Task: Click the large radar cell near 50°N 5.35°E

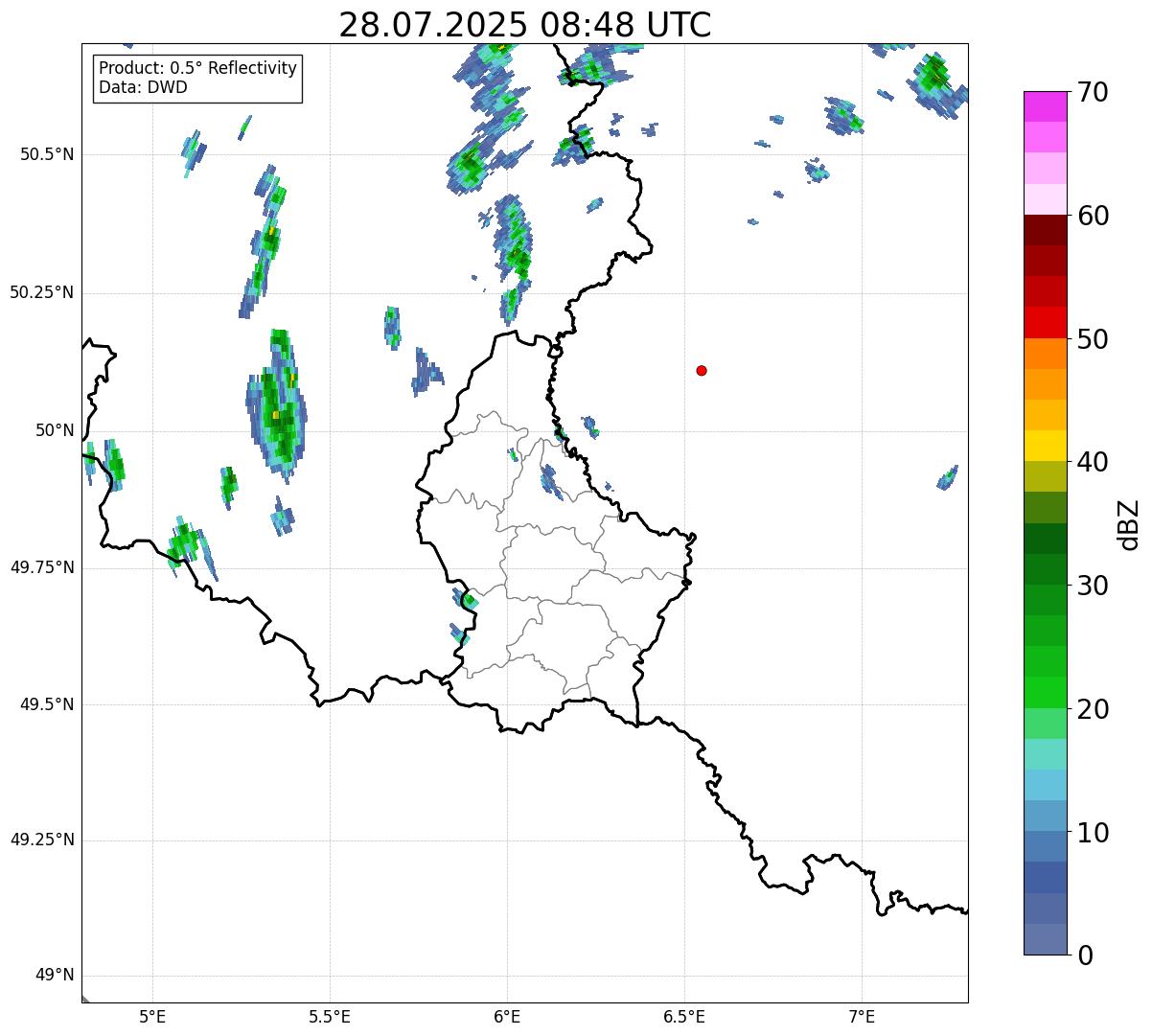Action: (278, 407)
